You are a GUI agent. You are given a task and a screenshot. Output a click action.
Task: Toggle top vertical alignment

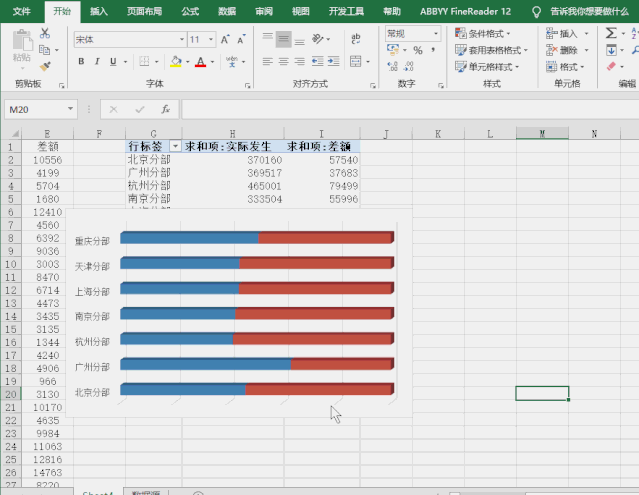267,39
